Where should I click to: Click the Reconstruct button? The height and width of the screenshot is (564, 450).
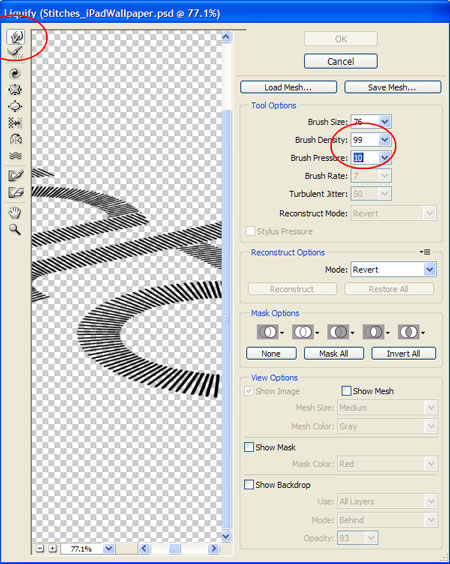coord(292,289)
